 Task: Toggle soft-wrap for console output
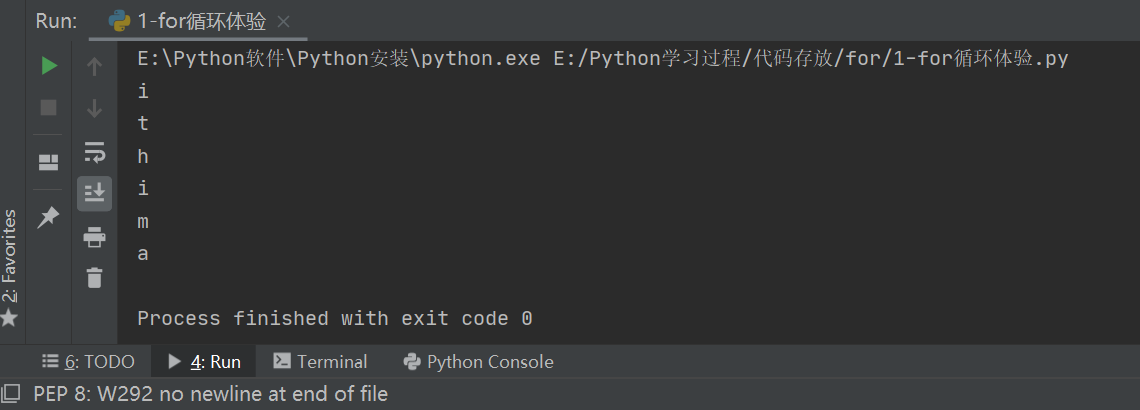tap(95, 151)
